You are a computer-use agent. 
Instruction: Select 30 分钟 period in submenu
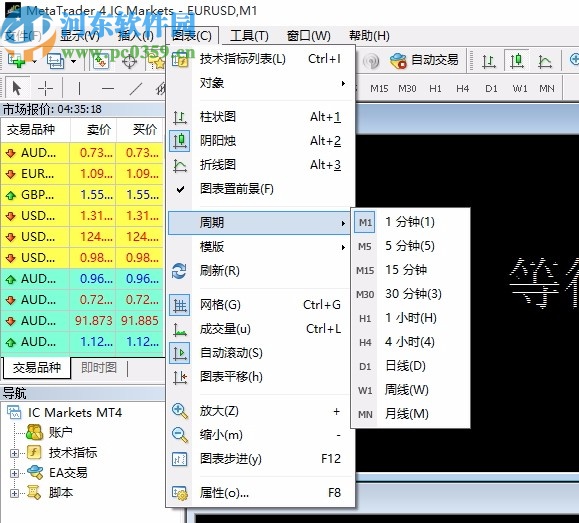tap(410, 294)
